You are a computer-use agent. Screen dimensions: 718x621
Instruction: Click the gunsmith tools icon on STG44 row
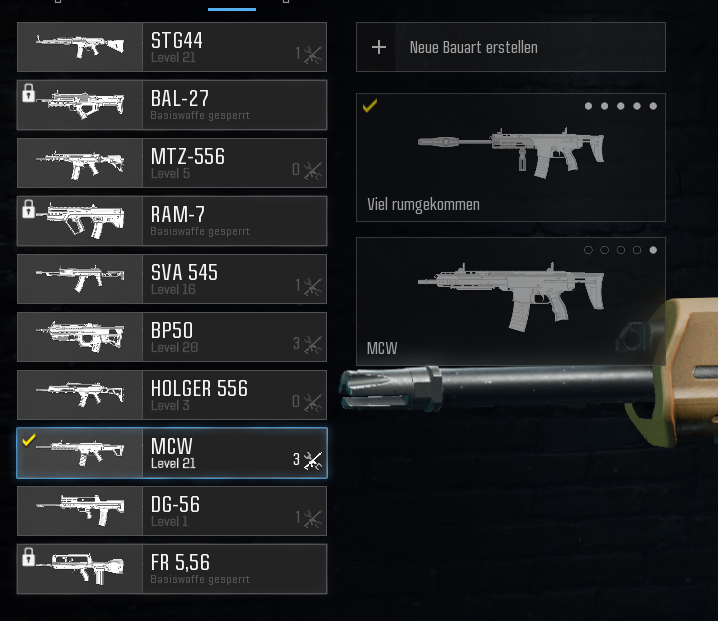coord(313,54)
